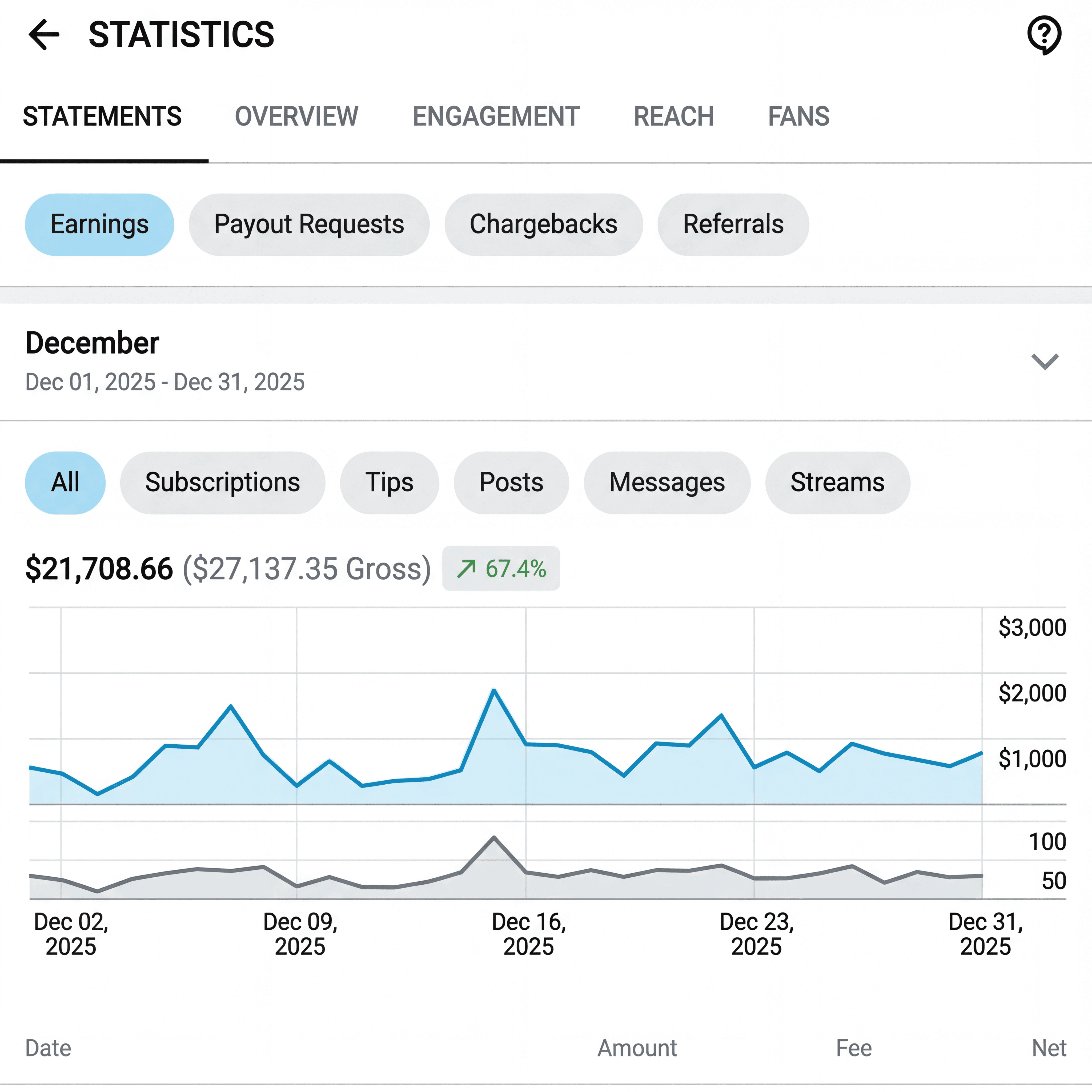
Task: Open the Engagement tab
Action: tap(496, 117)
